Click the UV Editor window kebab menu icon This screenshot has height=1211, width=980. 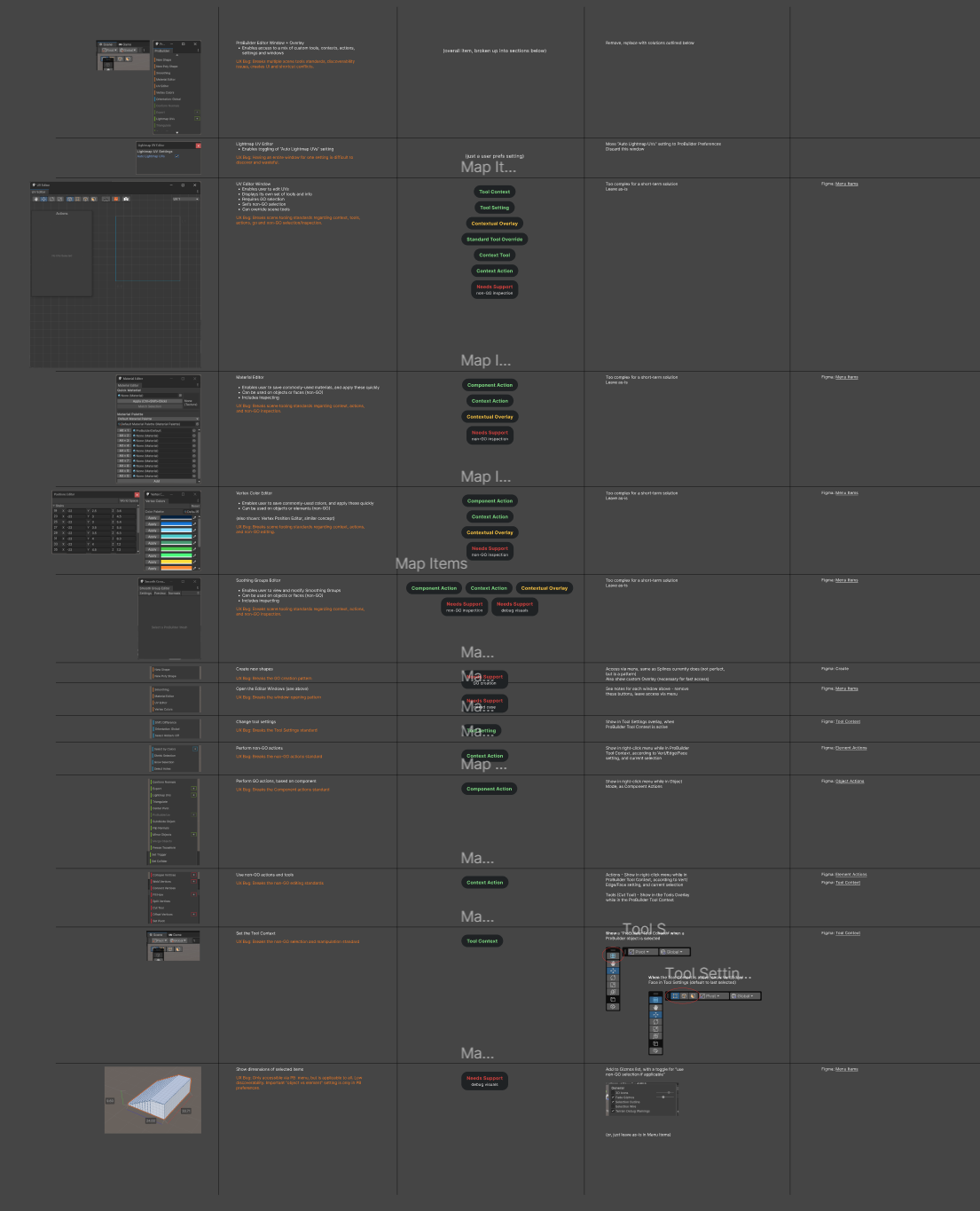pyautogui.click(x=198, y=192)
